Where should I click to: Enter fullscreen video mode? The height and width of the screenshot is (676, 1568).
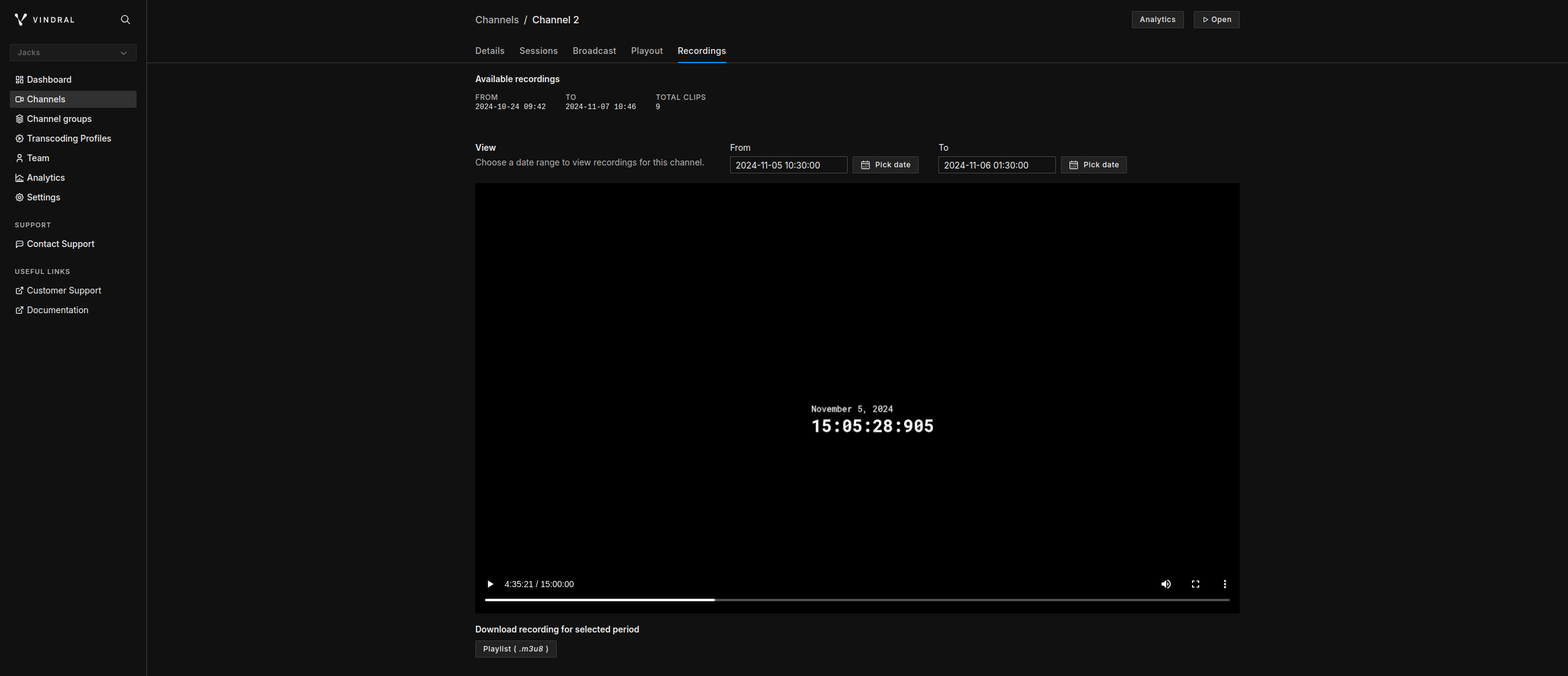(x=1196, y=584)
